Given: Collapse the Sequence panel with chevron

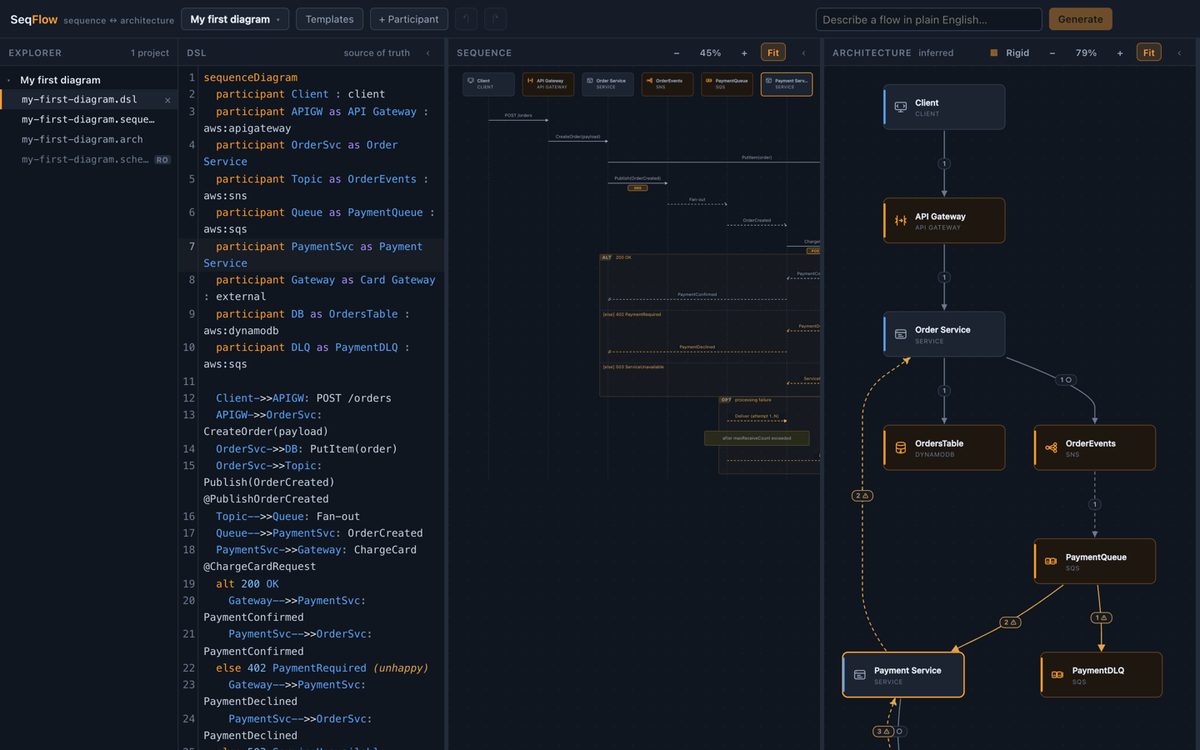Looking at the screenshot, I should [x=803, y=53].
